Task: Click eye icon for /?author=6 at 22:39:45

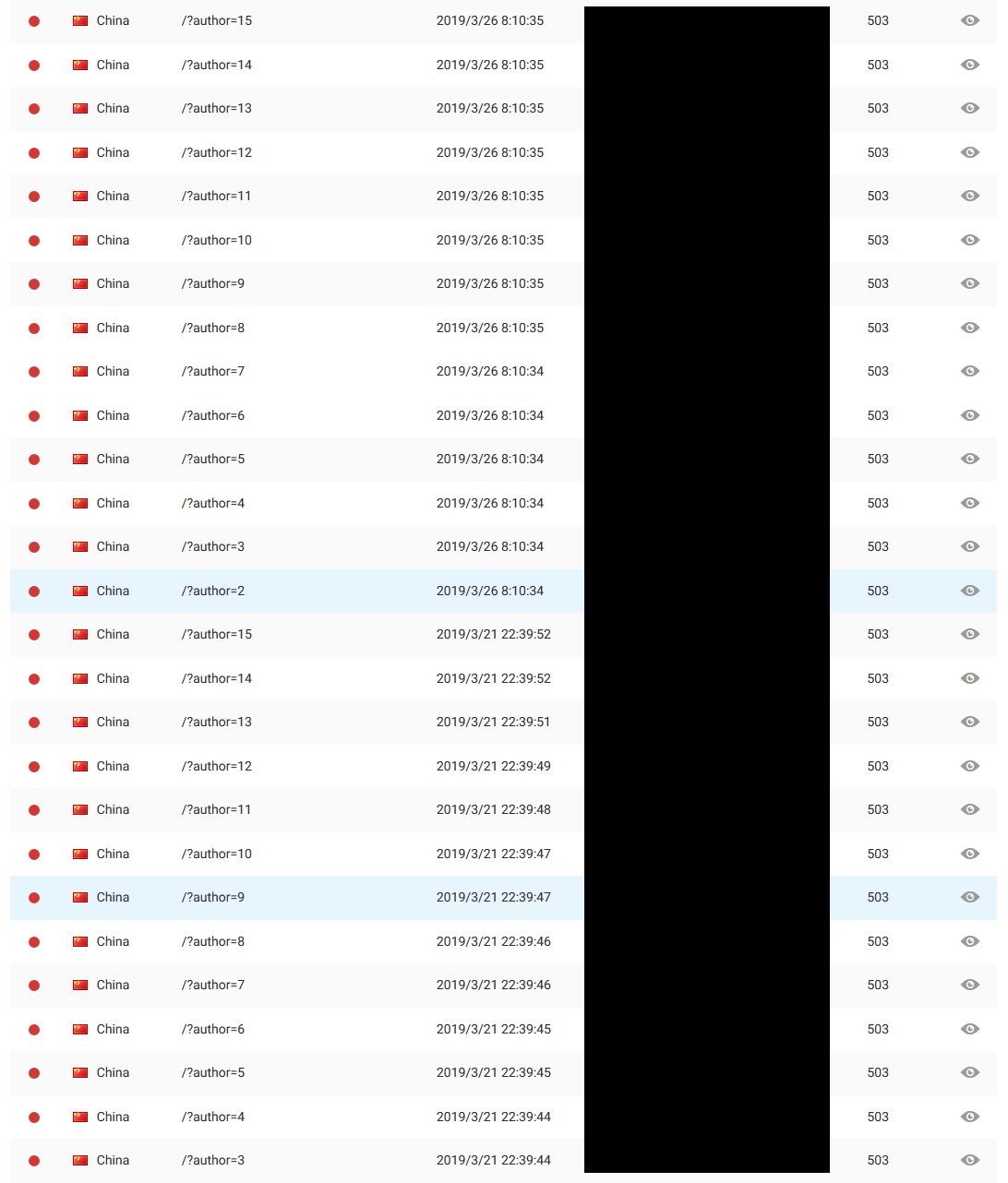Action: pos(969,1029)
